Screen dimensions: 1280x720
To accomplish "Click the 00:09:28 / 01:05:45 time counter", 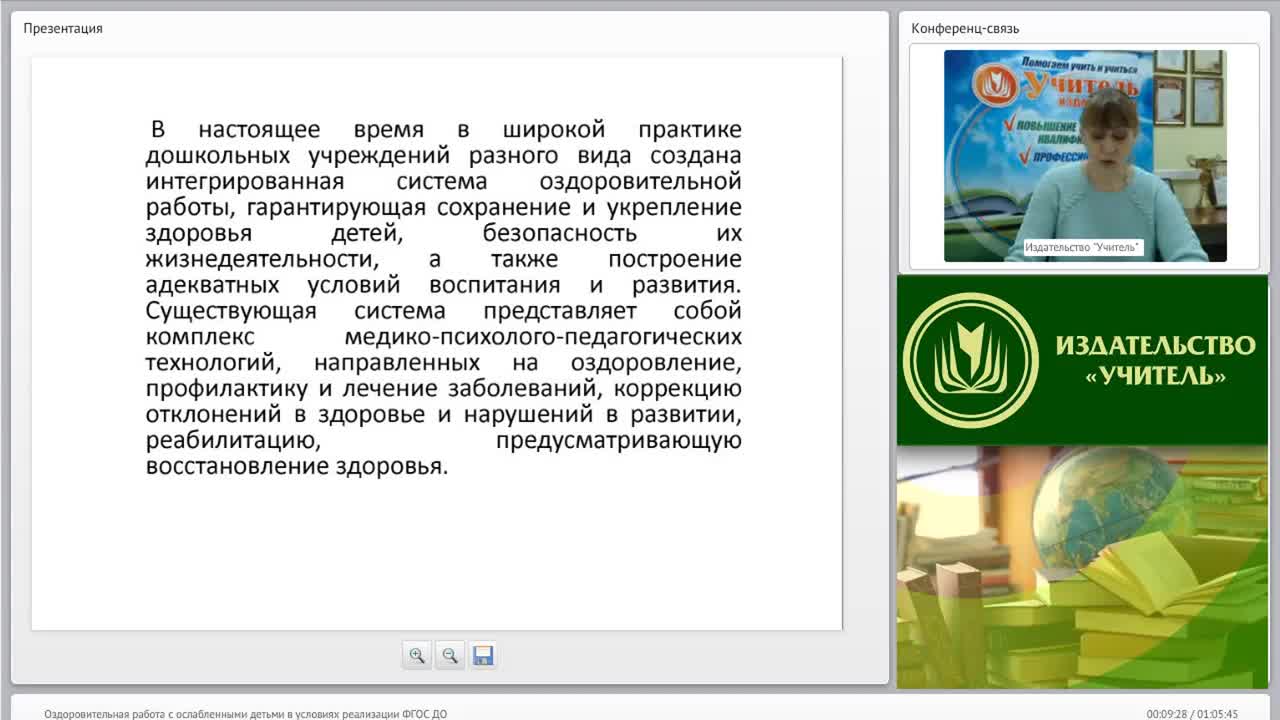I will coord(1192,714).
